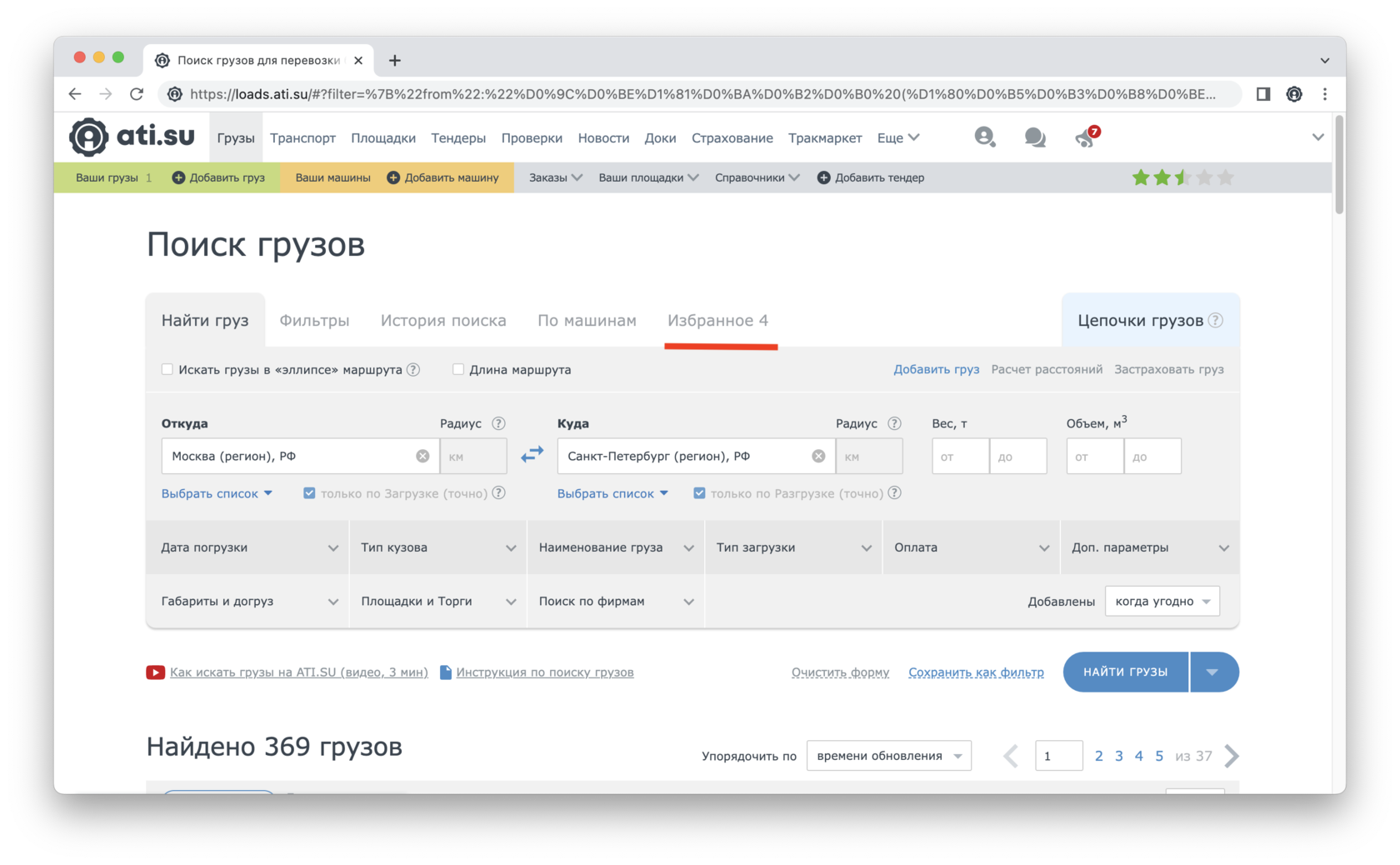Image resolution: width=1400 pixels, height=865 pixels.
Task: Toggle только по Загрузке checkbox
Action: pos(309,492)
